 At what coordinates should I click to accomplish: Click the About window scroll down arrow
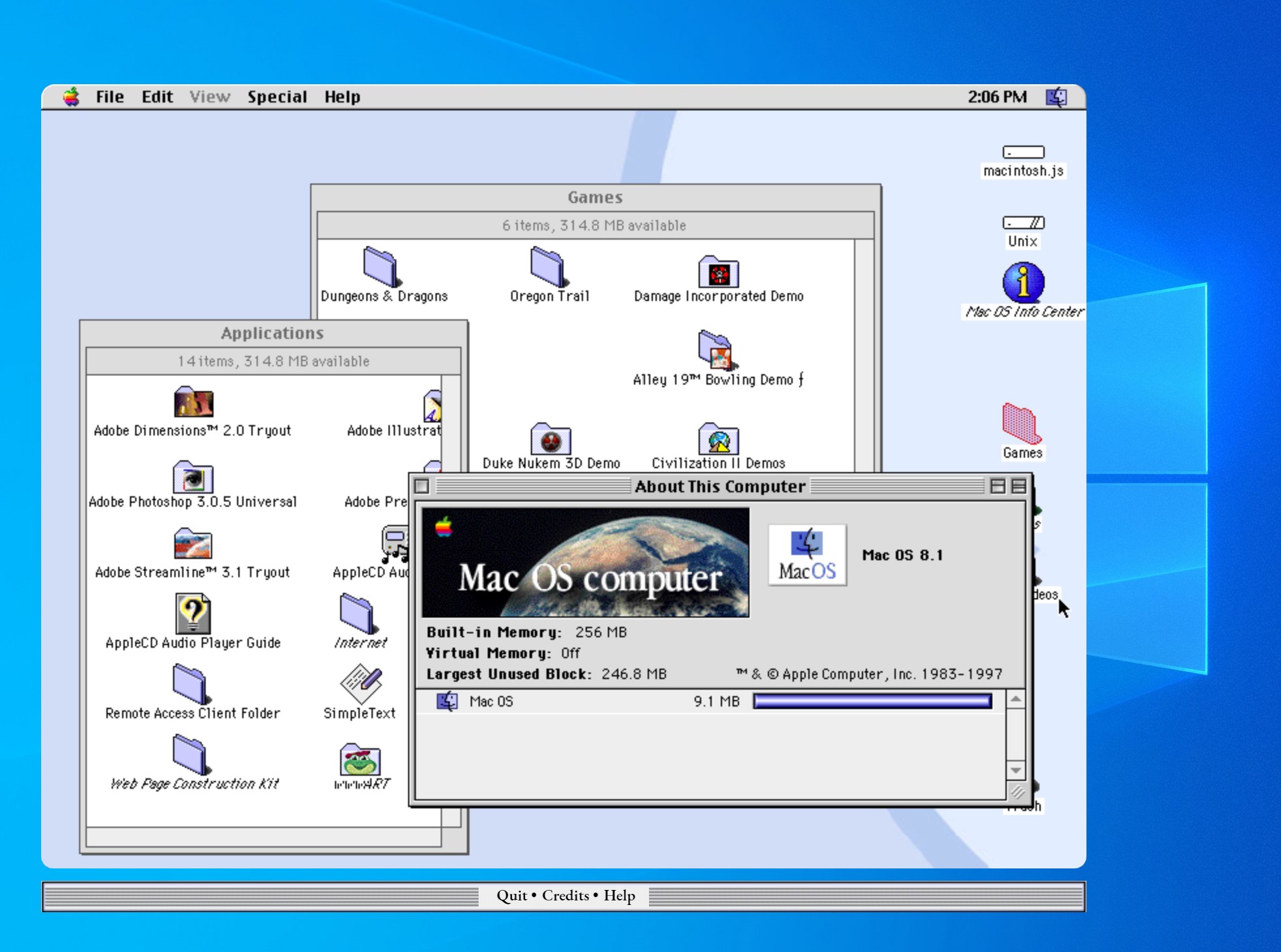point(1015,770)
